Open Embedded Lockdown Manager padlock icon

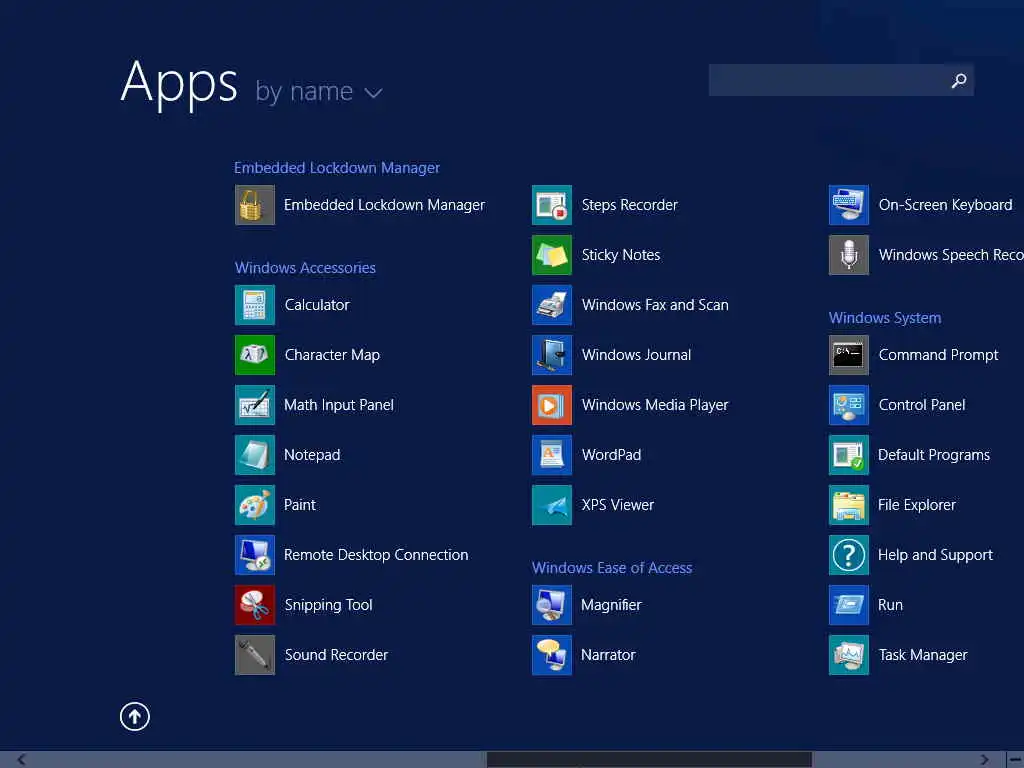coord(255,205)
